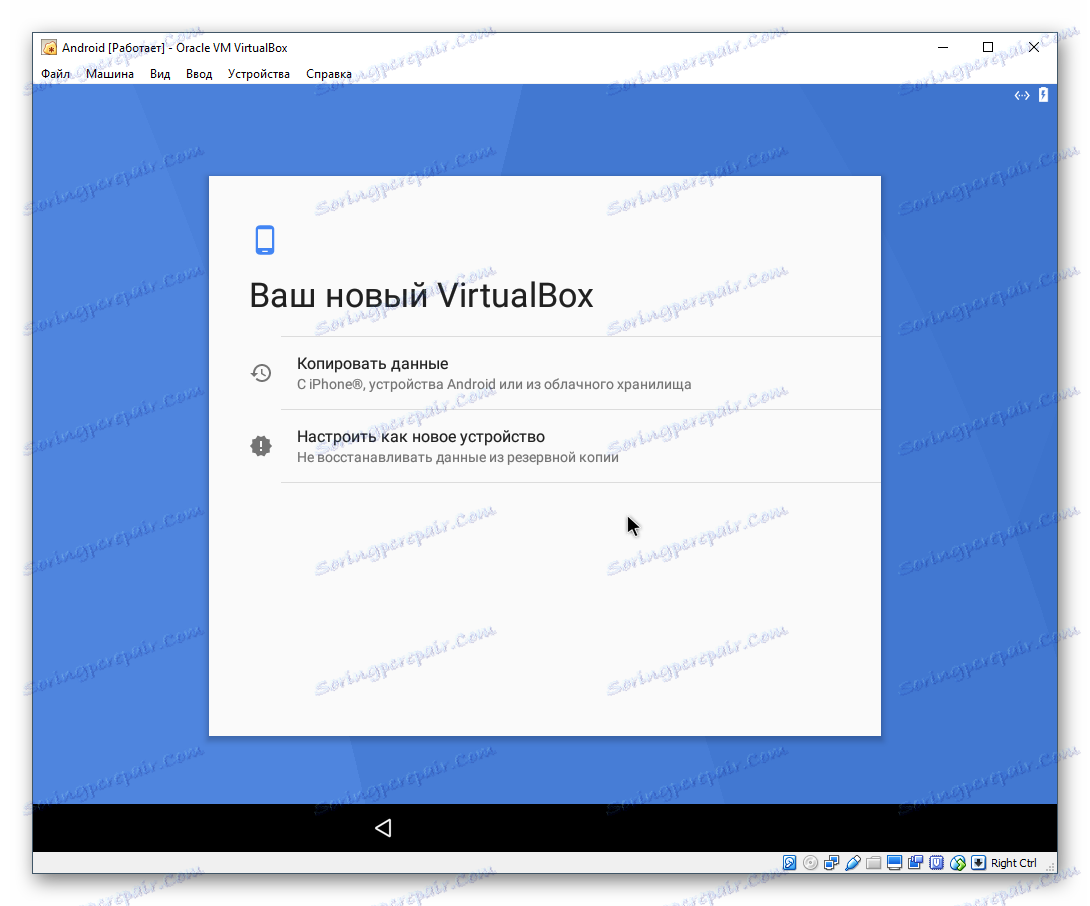
Task: Click the USB devices status icon
Action: point(852,863)
